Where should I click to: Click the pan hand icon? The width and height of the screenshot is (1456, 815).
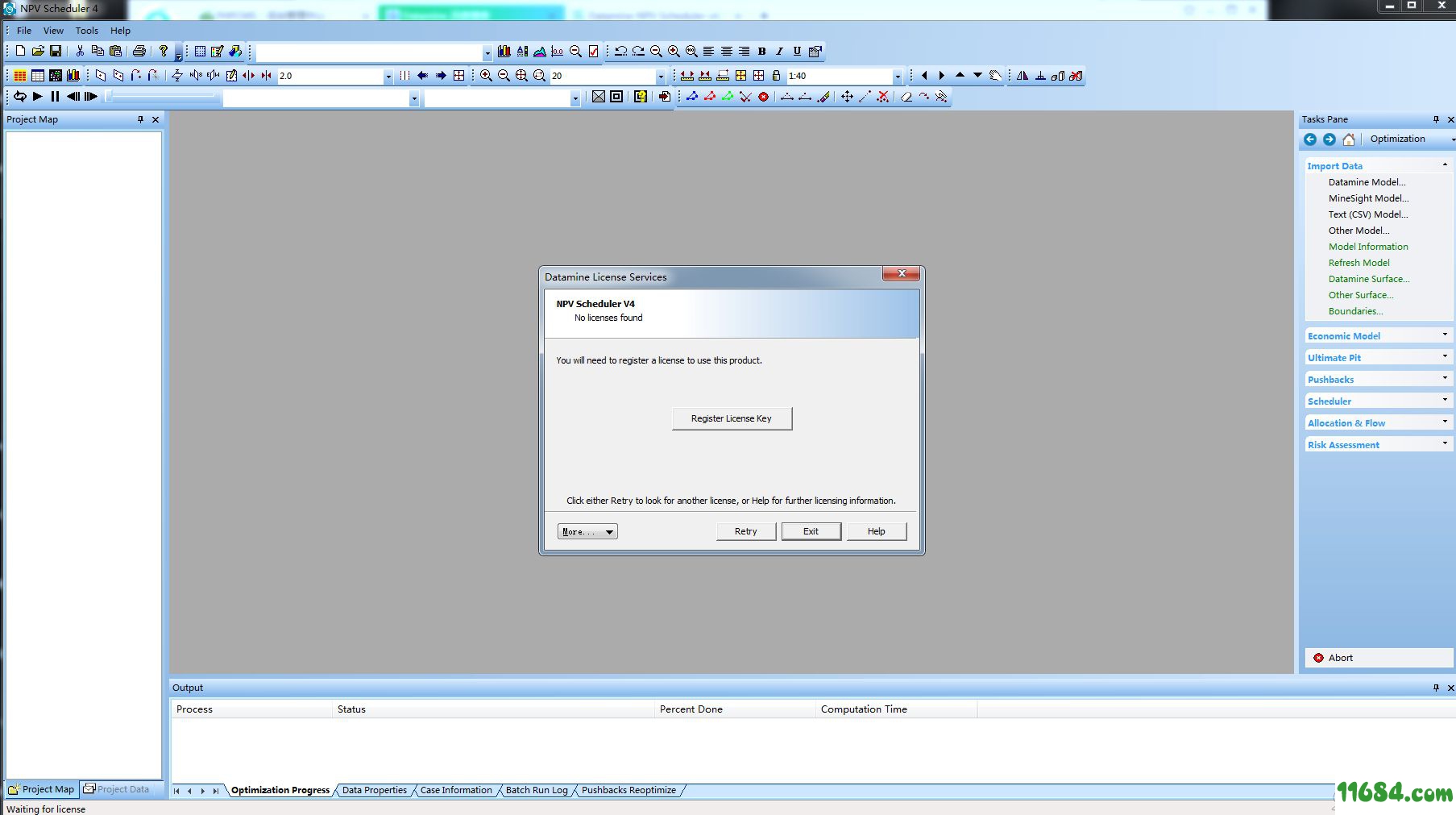coord(995,75)
